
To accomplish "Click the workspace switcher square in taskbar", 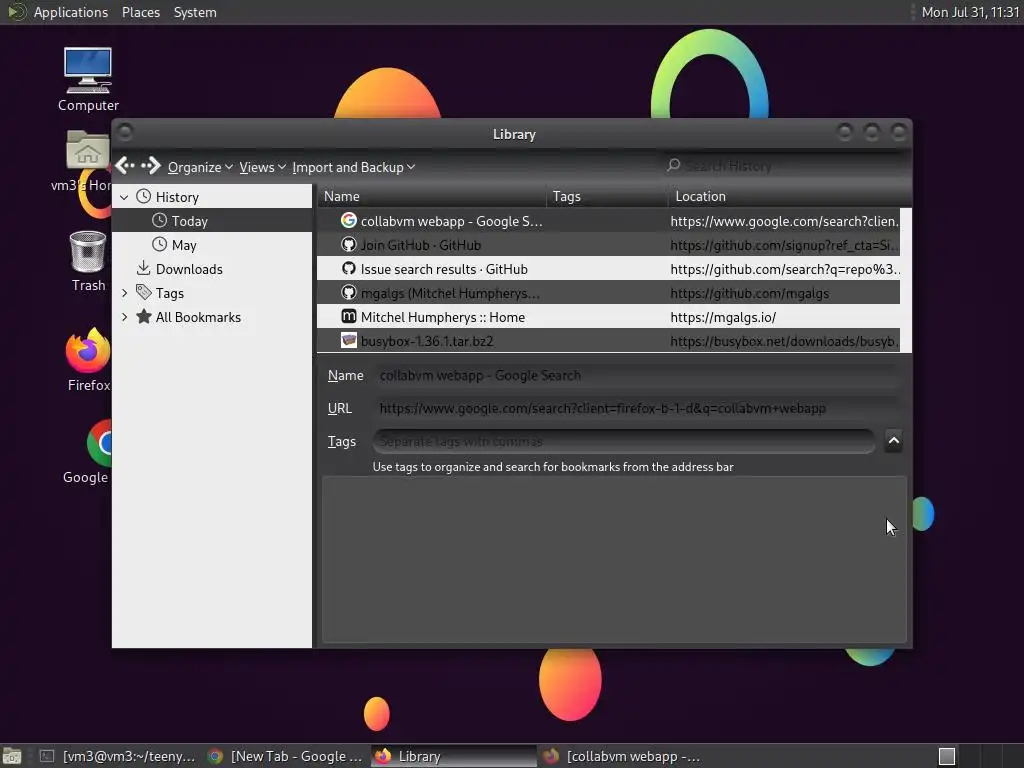I will pos(947,756).
